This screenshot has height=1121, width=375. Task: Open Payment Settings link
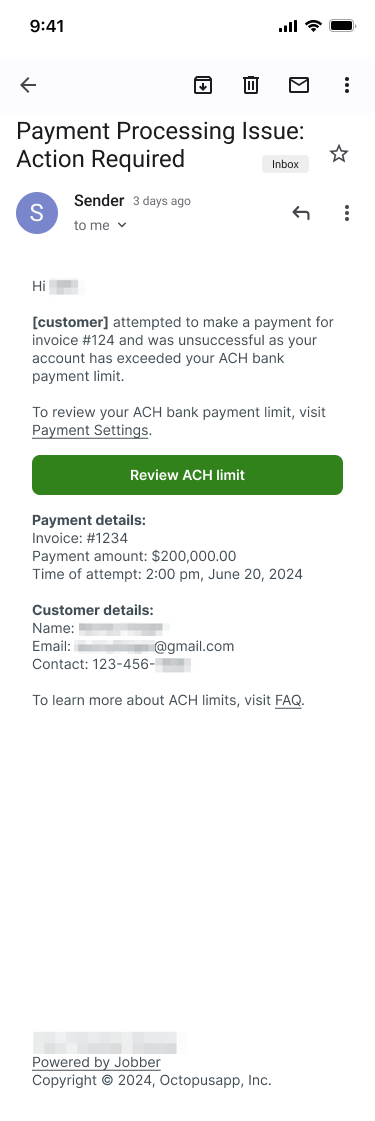(x=91, y=430)
